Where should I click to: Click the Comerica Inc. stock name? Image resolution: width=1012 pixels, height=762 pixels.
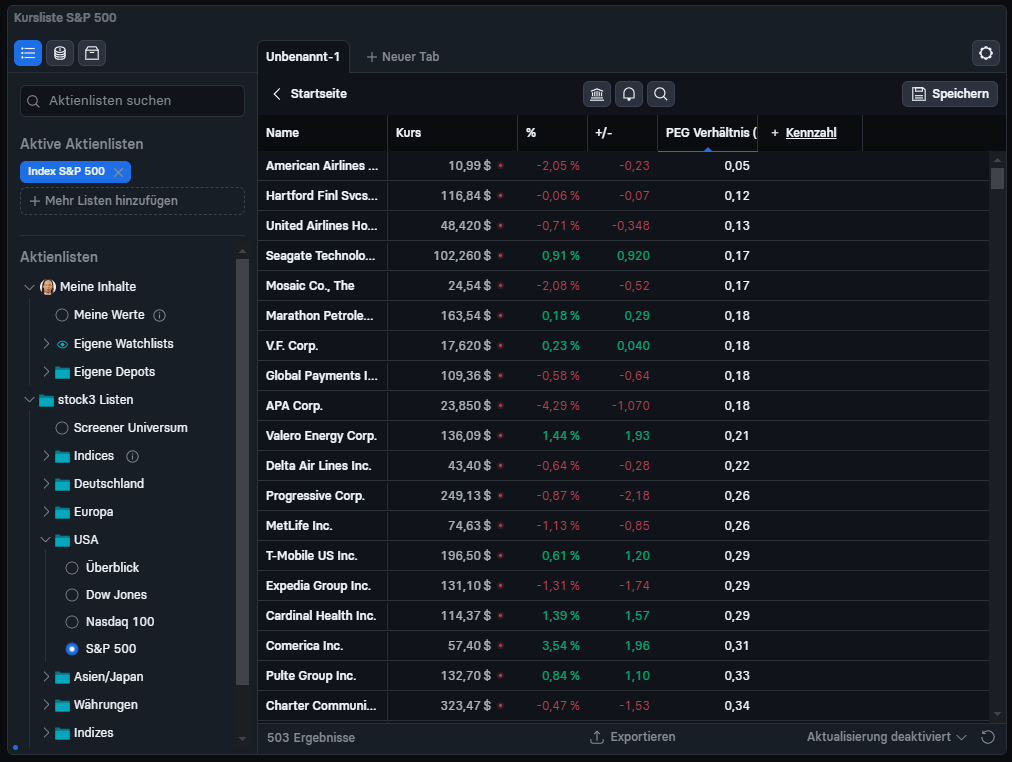304,646
